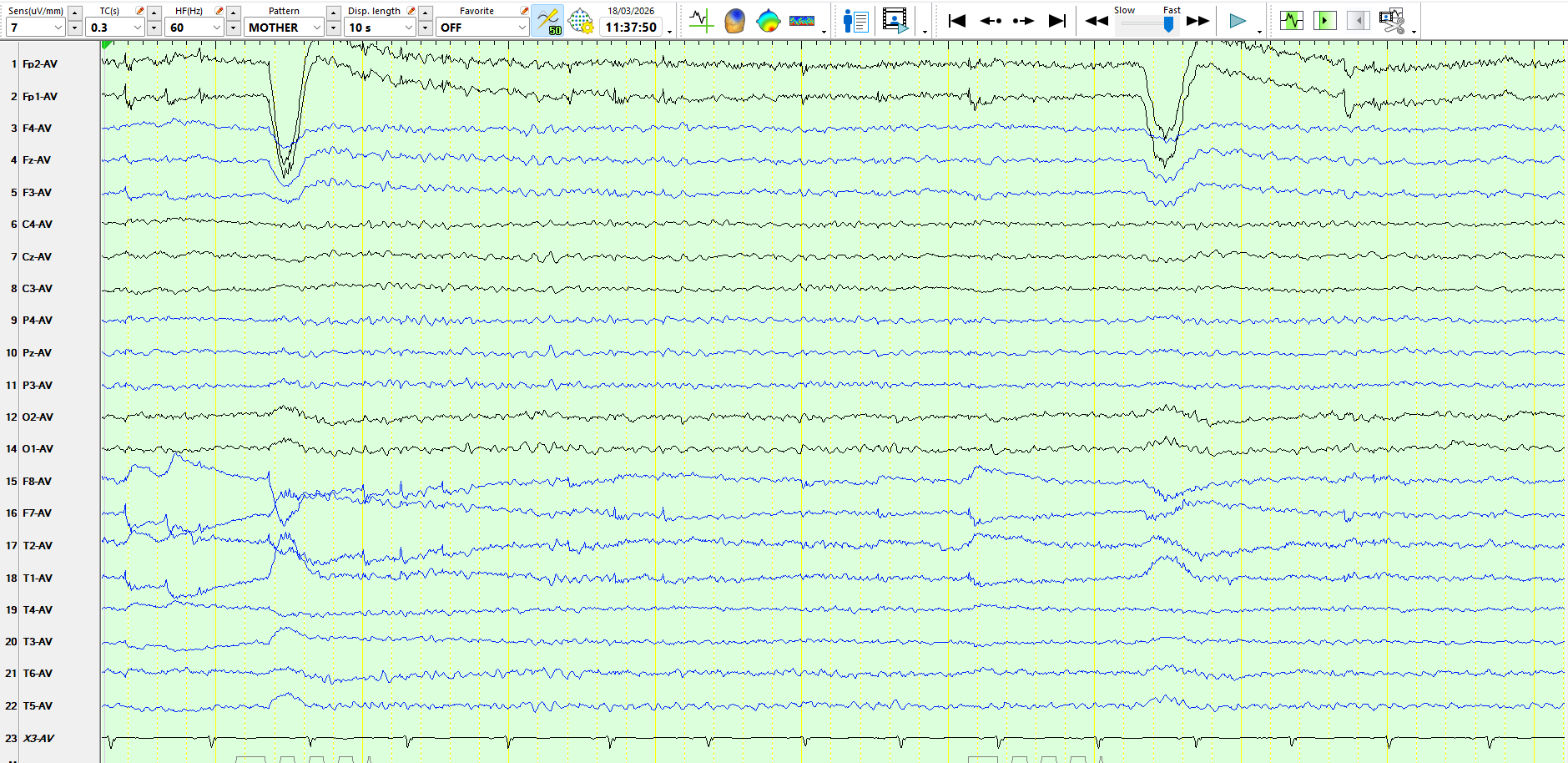Select the O2-AV channel label
Screen dimensions: 1568x763
pos(38,417)
